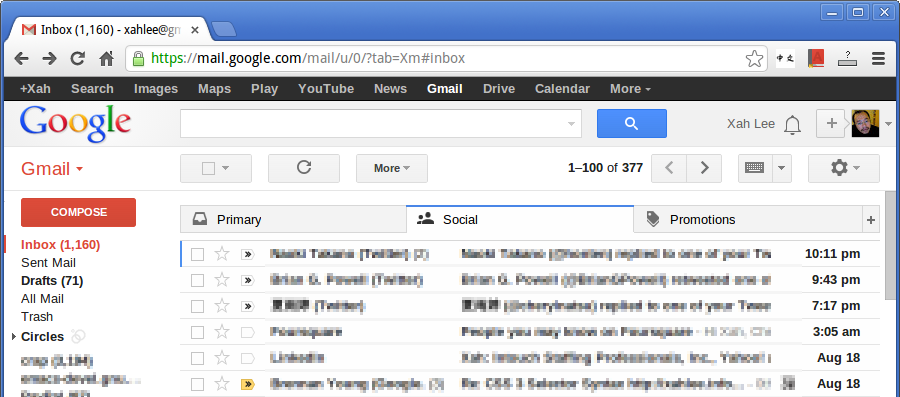Open YouTube from the Google bar

pos(326,89)
